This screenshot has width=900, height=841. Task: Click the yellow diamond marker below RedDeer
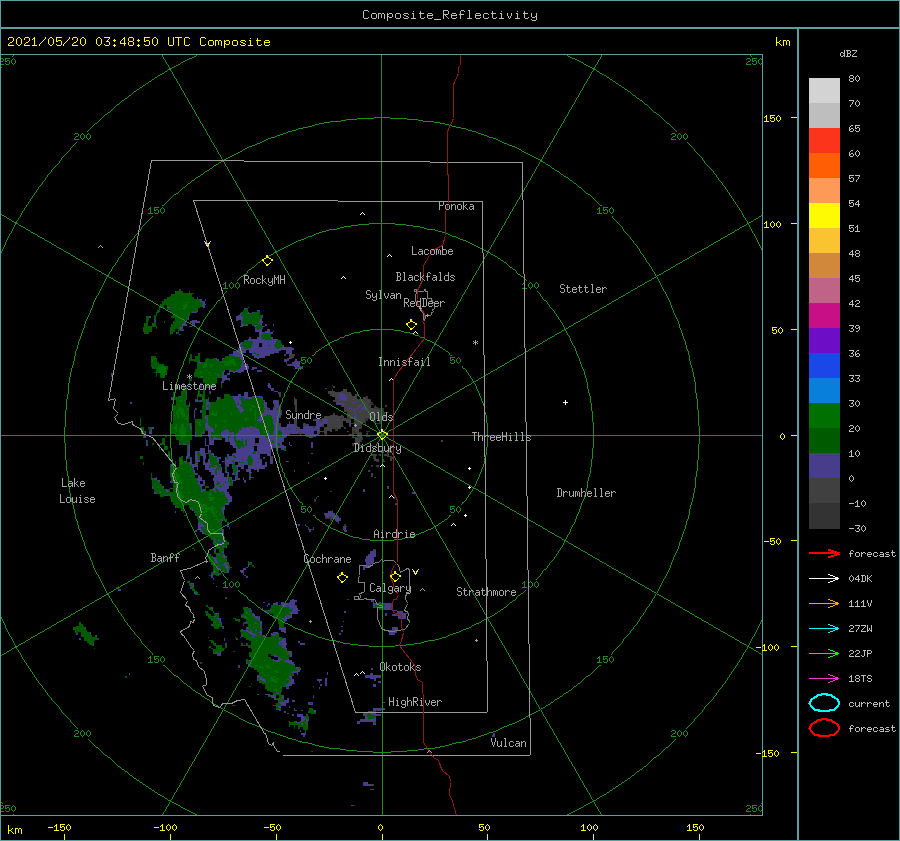pos(411,325)
